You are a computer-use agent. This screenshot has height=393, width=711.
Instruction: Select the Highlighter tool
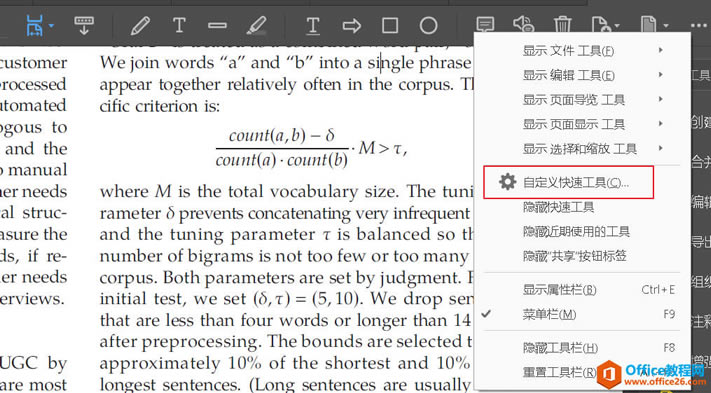(x=257, y=25)
